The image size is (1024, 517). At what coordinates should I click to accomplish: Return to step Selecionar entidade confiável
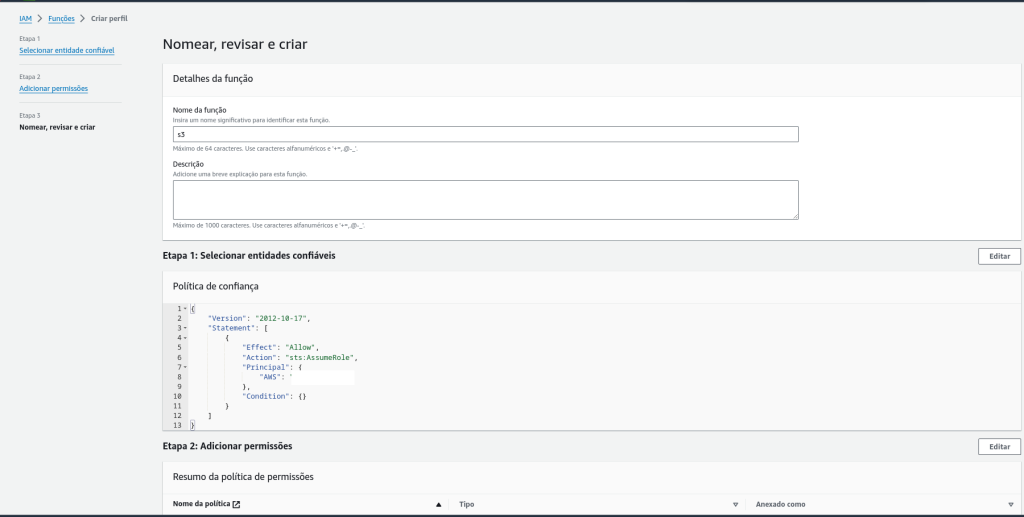click(66, 50)
